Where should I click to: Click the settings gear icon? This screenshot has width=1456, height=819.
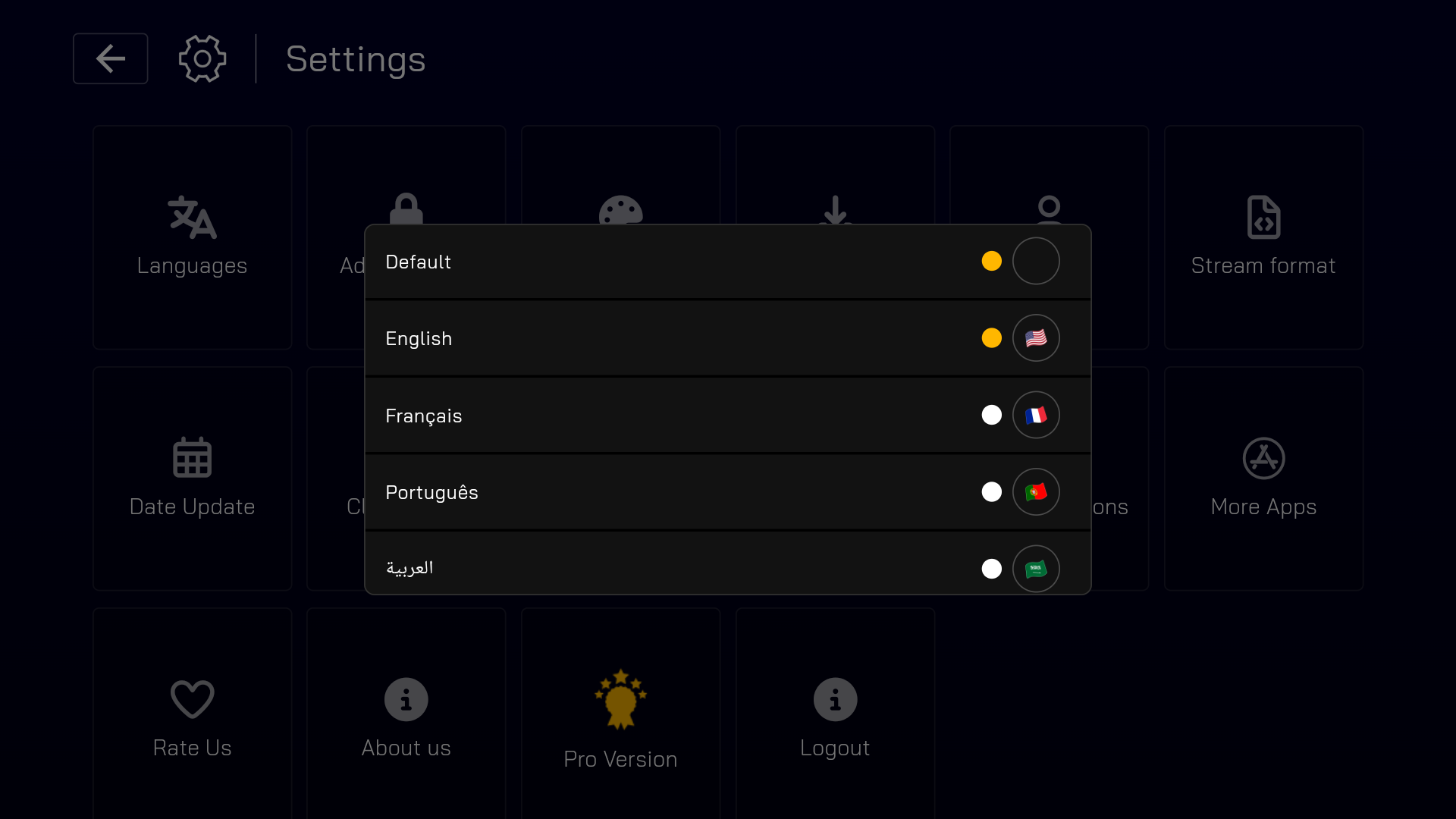pos(202,58)
